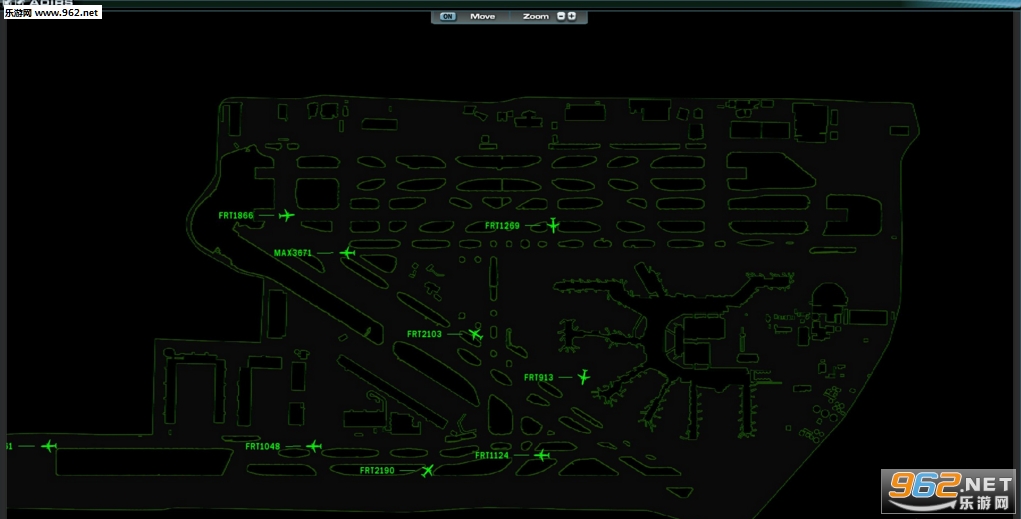Click the MAX3671 callsign text
The image size is (1021, 519).
coord(293,253)
